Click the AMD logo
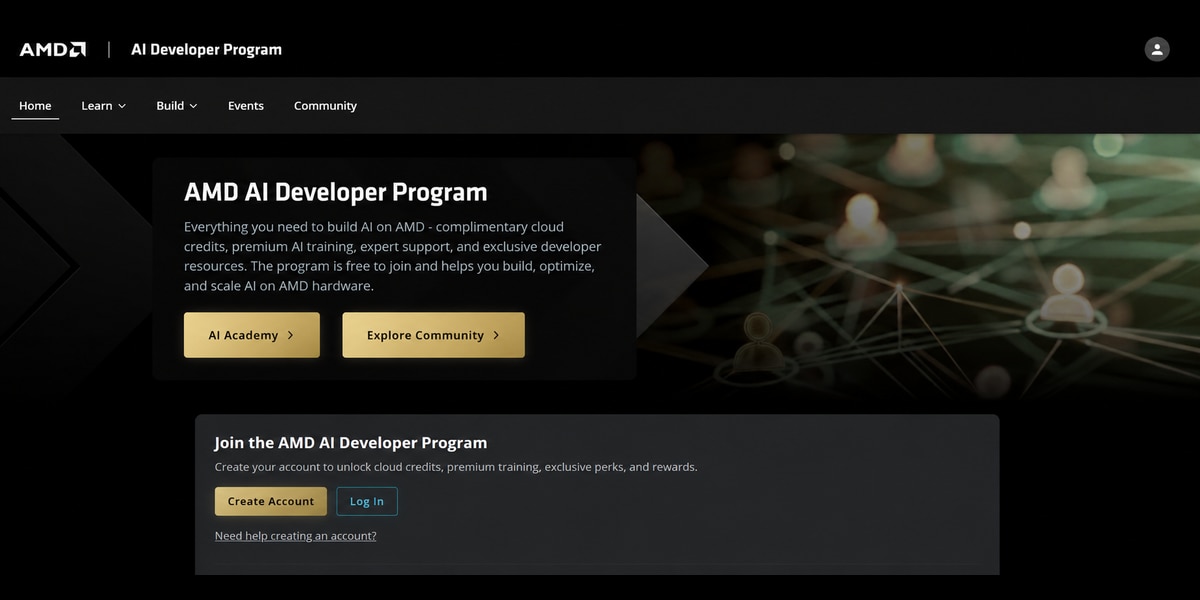This screenshot has width=1200, height=600. tap(53, 49)
